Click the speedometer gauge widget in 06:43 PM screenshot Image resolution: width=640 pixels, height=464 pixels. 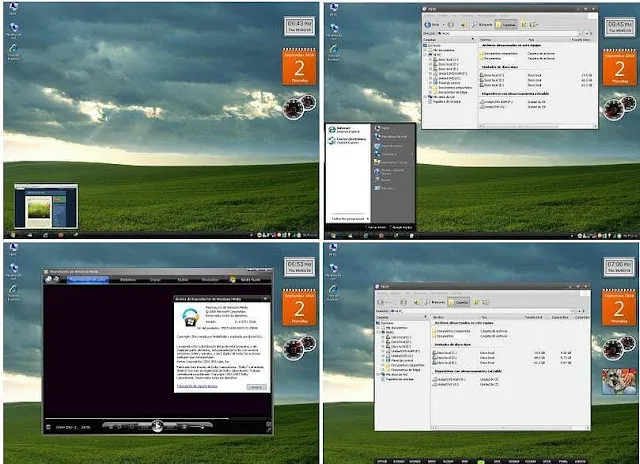(x=299, y=107)
